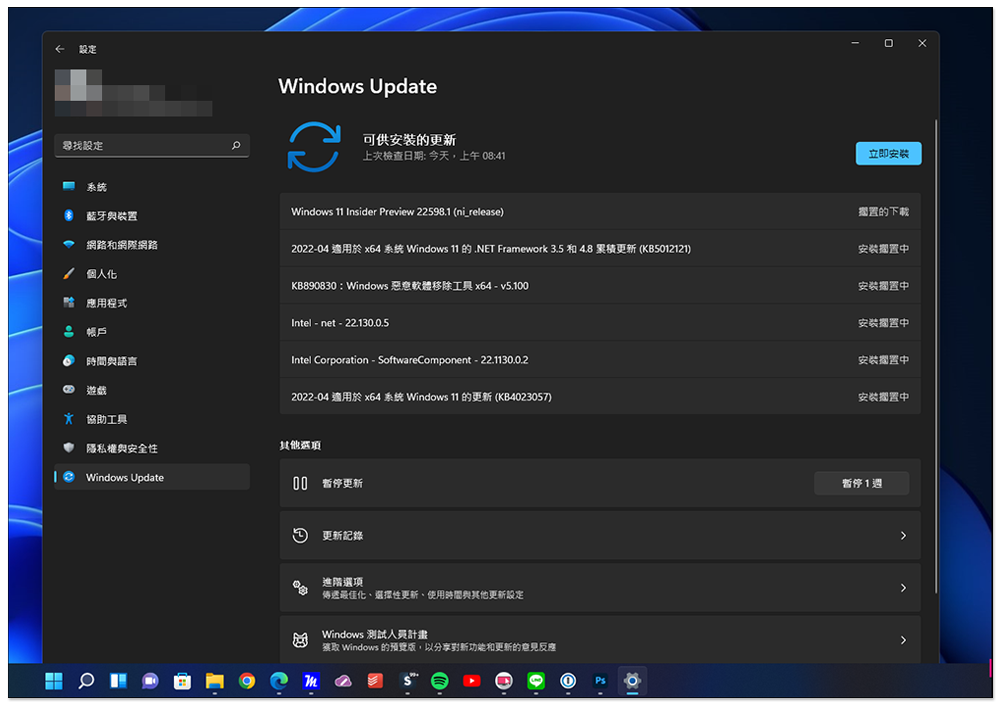Select Windows Update in the sidebar

click(x=152, y=477)
